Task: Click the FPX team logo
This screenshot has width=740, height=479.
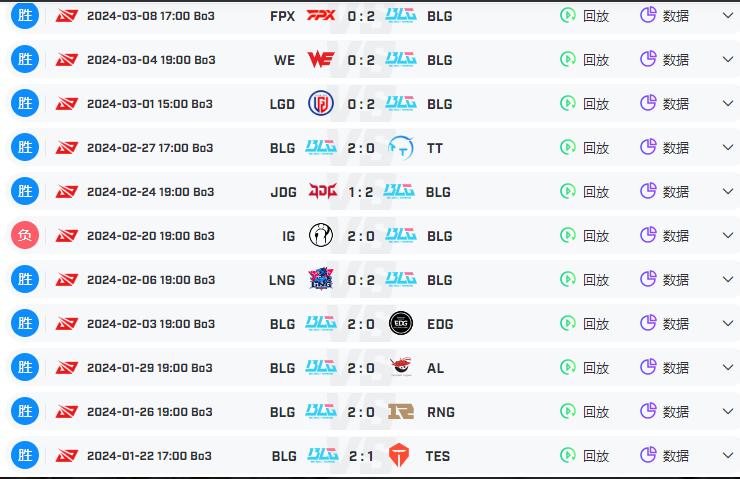Action: 321,16
